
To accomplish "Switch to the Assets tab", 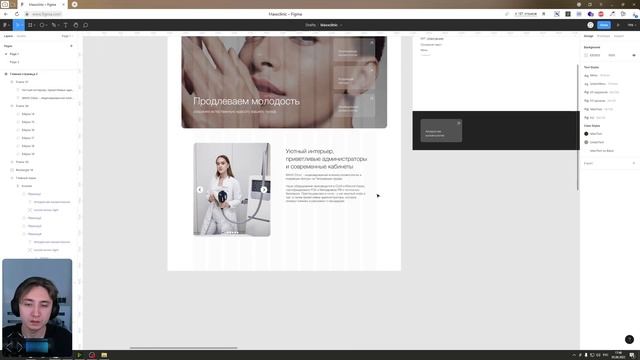I will [x=21, y=36].
